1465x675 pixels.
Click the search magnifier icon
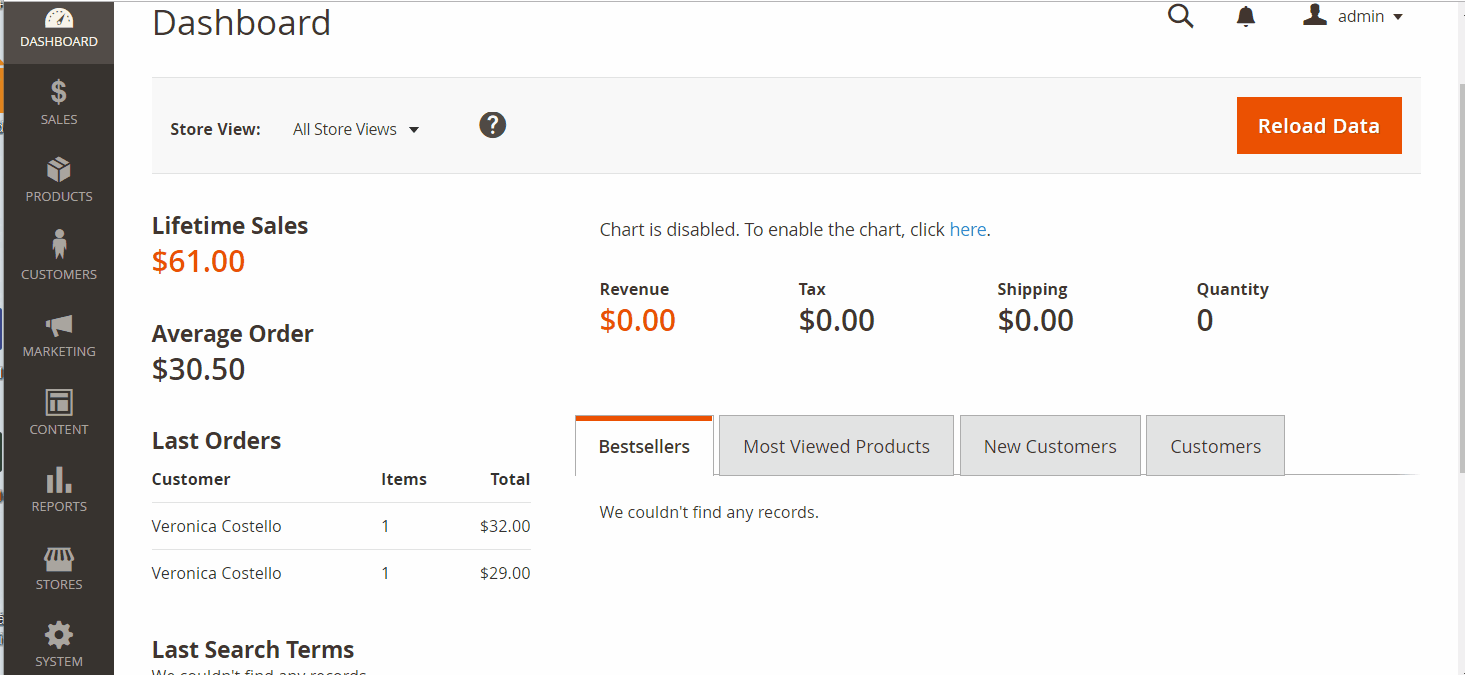(1181, 17)
